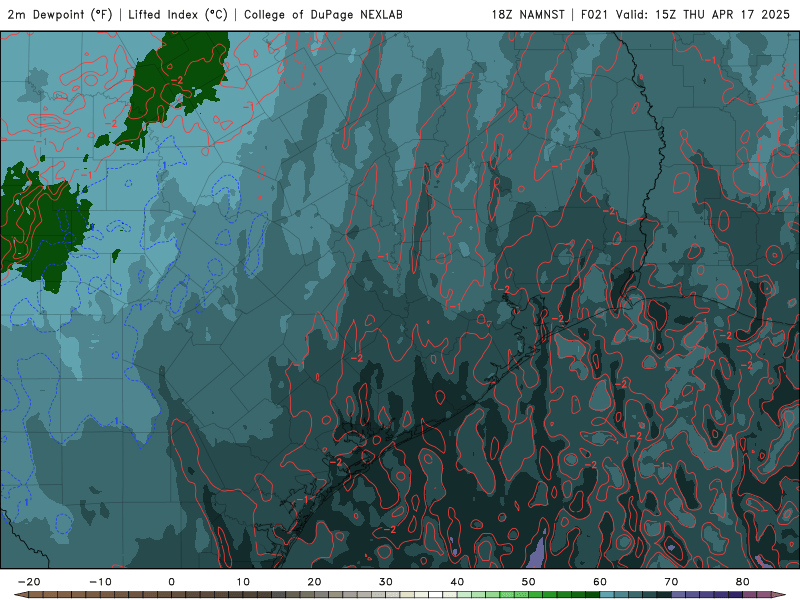This screenshot has height=600, width=800.
Task: Click the "F021" forecast hour label
Action: click(x=594, y=15)
